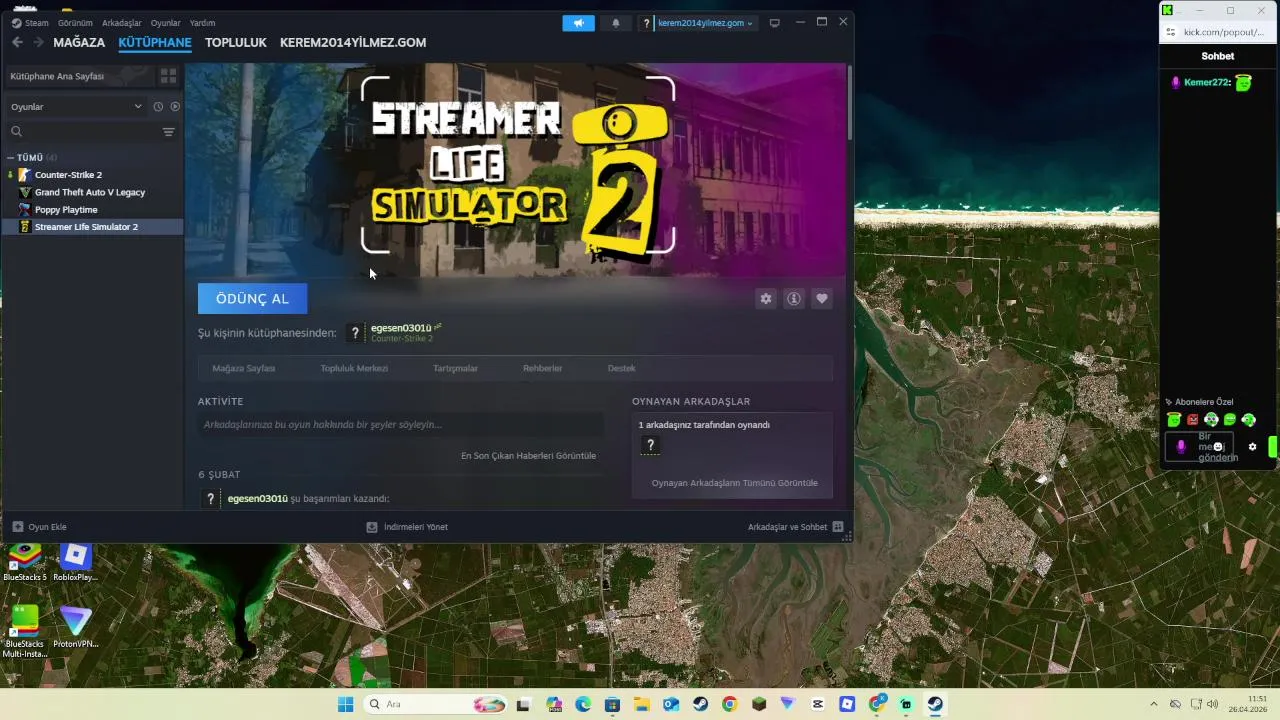Click activity comment input field
Screen dimensions: 1280x720
401,425
